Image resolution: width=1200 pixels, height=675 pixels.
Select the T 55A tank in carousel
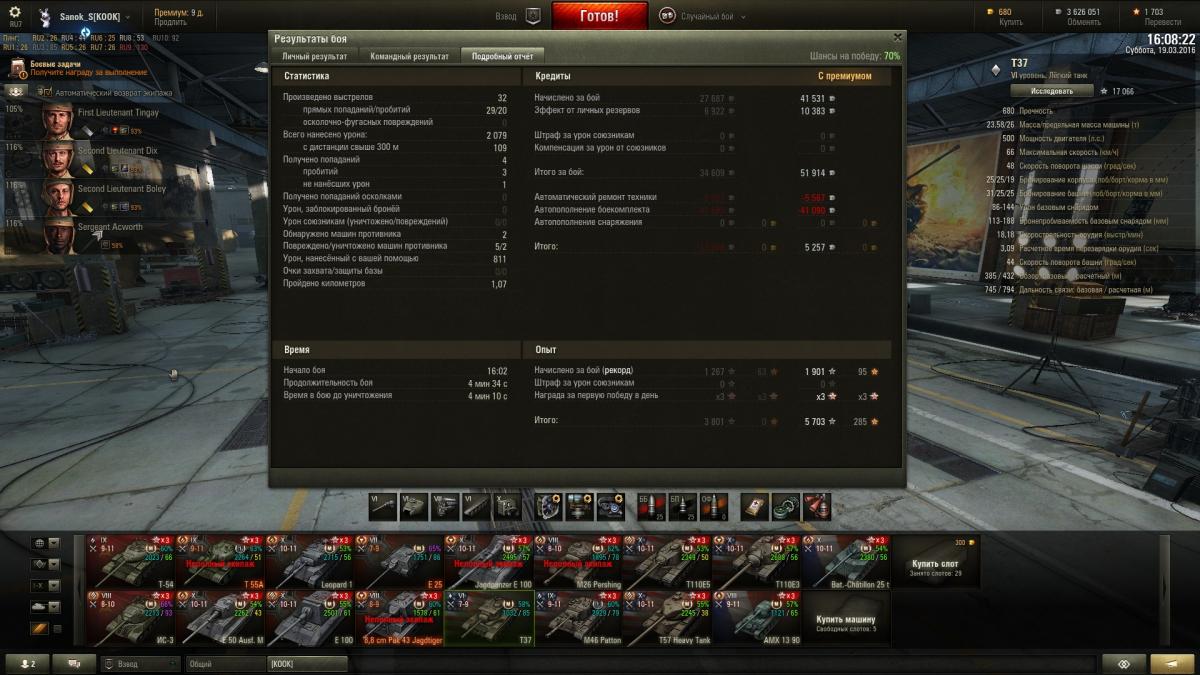click(x=220, y=562)
